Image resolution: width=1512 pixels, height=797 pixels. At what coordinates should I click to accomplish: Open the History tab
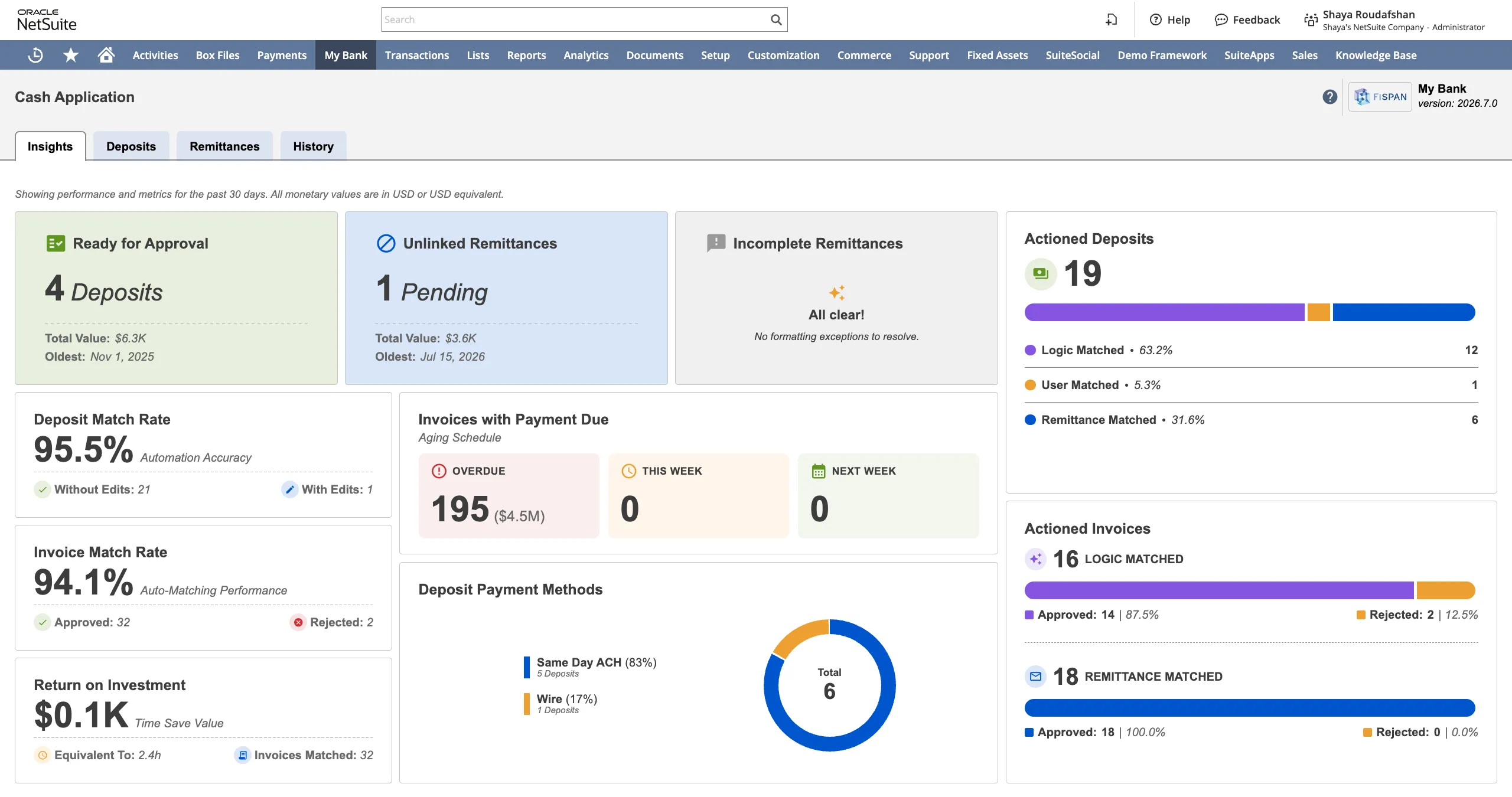pyautogui.click(x=313, y=146)
